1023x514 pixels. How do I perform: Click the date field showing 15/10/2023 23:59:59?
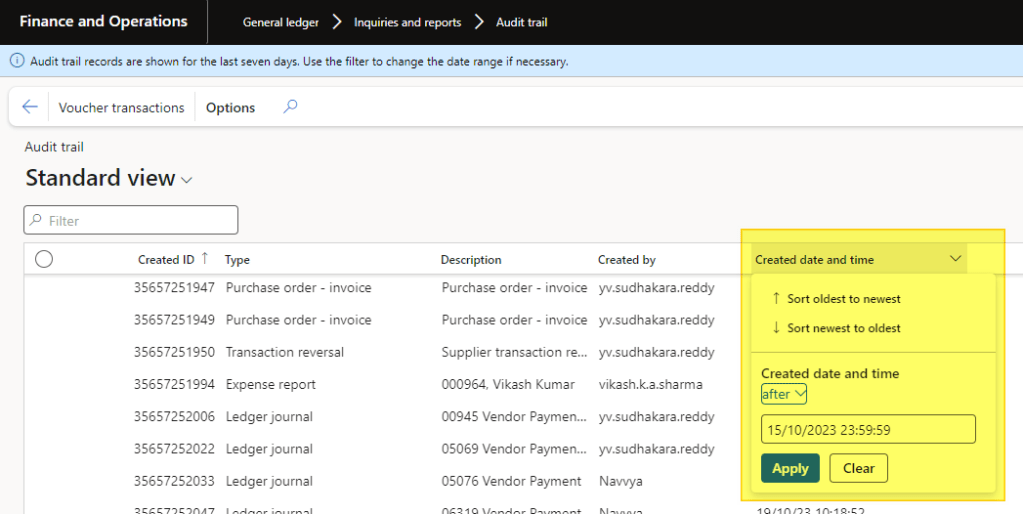867,430
